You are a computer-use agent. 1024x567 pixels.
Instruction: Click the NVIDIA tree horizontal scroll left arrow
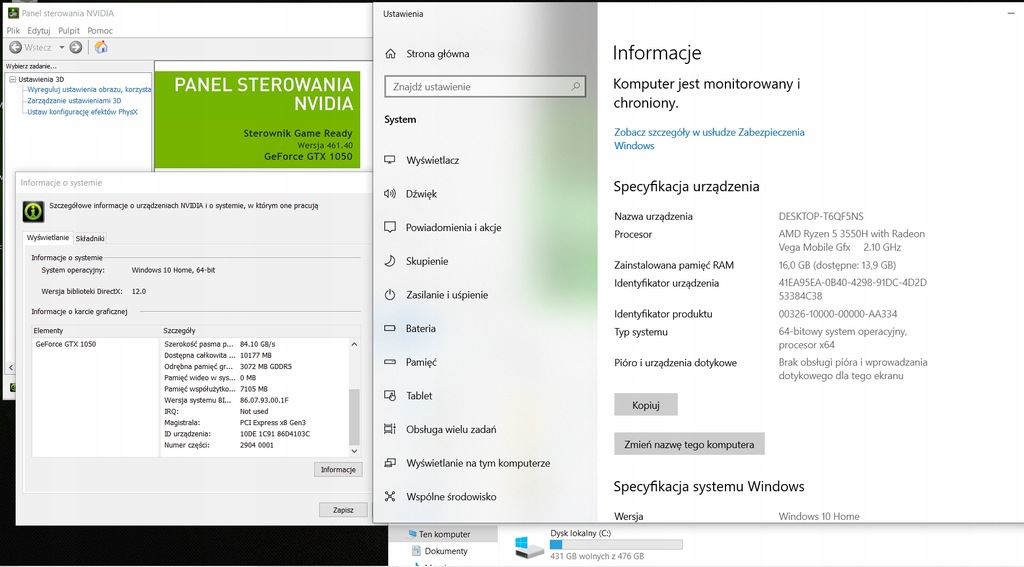(10, 368)
